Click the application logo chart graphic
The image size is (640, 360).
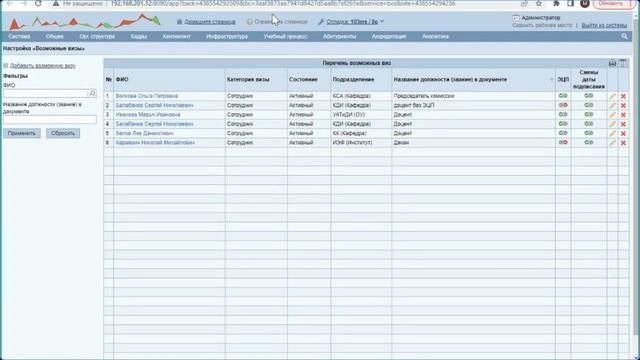[x=85, y=22]
